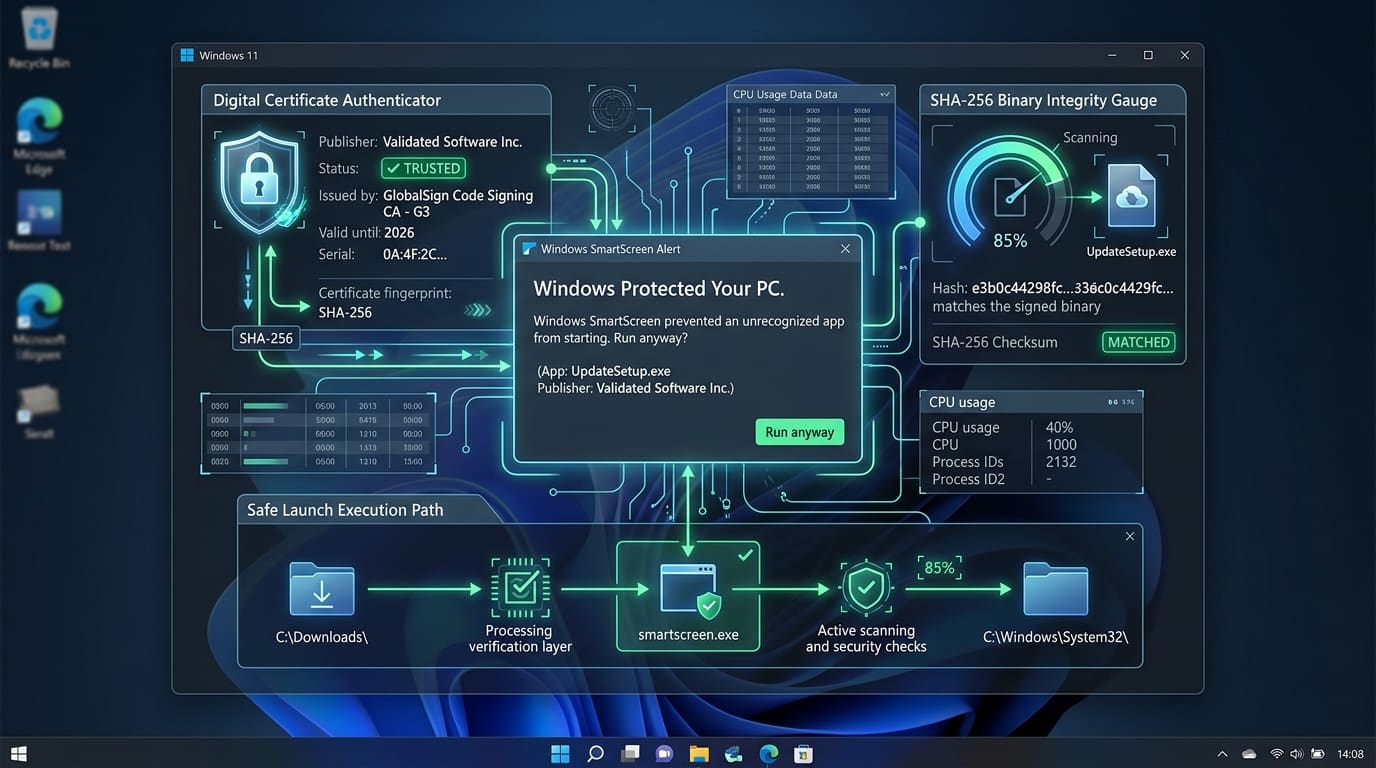1376x768 pixels.
Task: Open File Explorer from the taskbar
Action: pos(699,753)
